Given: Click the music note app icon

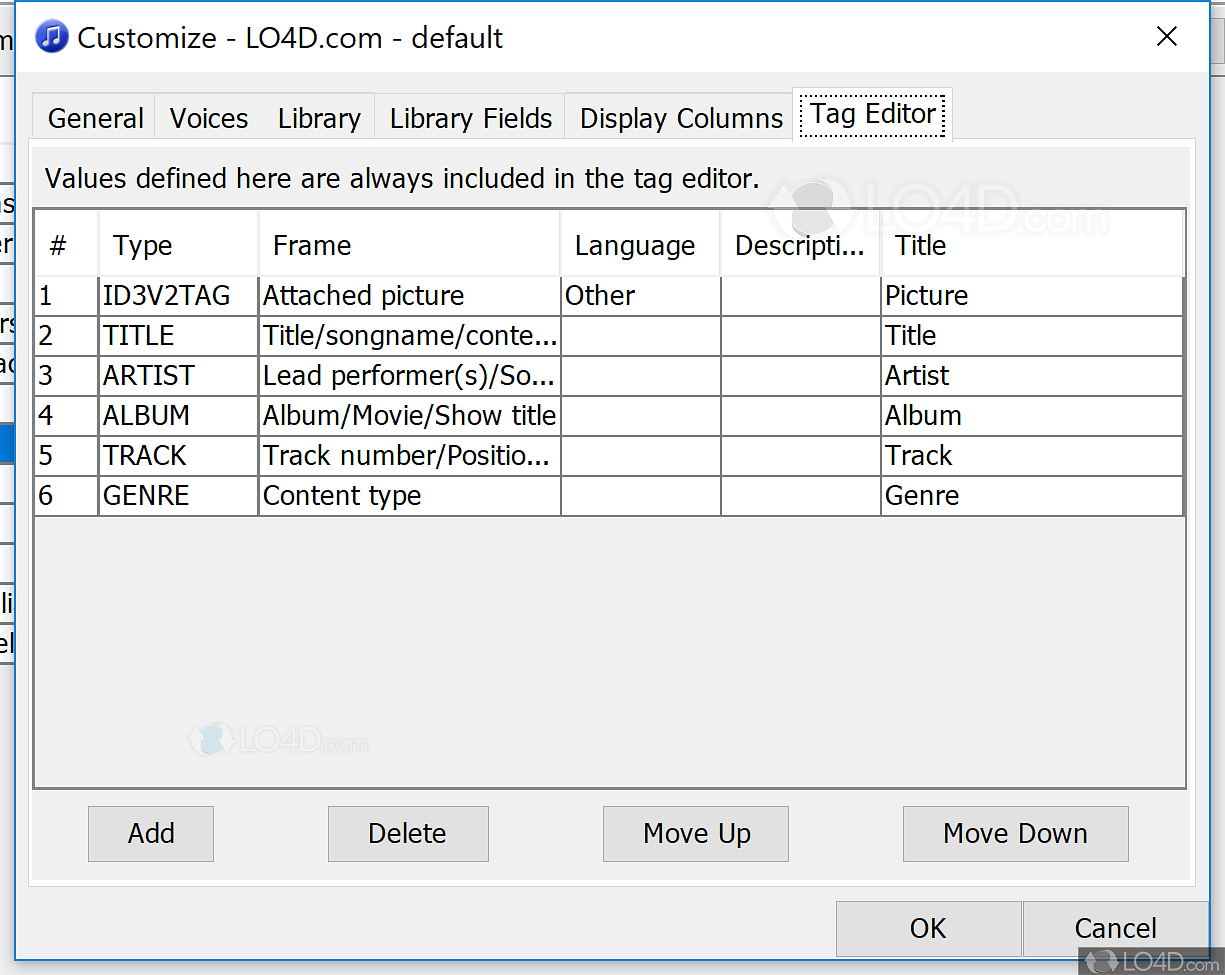Looking at the screenshot, I should coord(51,38).
